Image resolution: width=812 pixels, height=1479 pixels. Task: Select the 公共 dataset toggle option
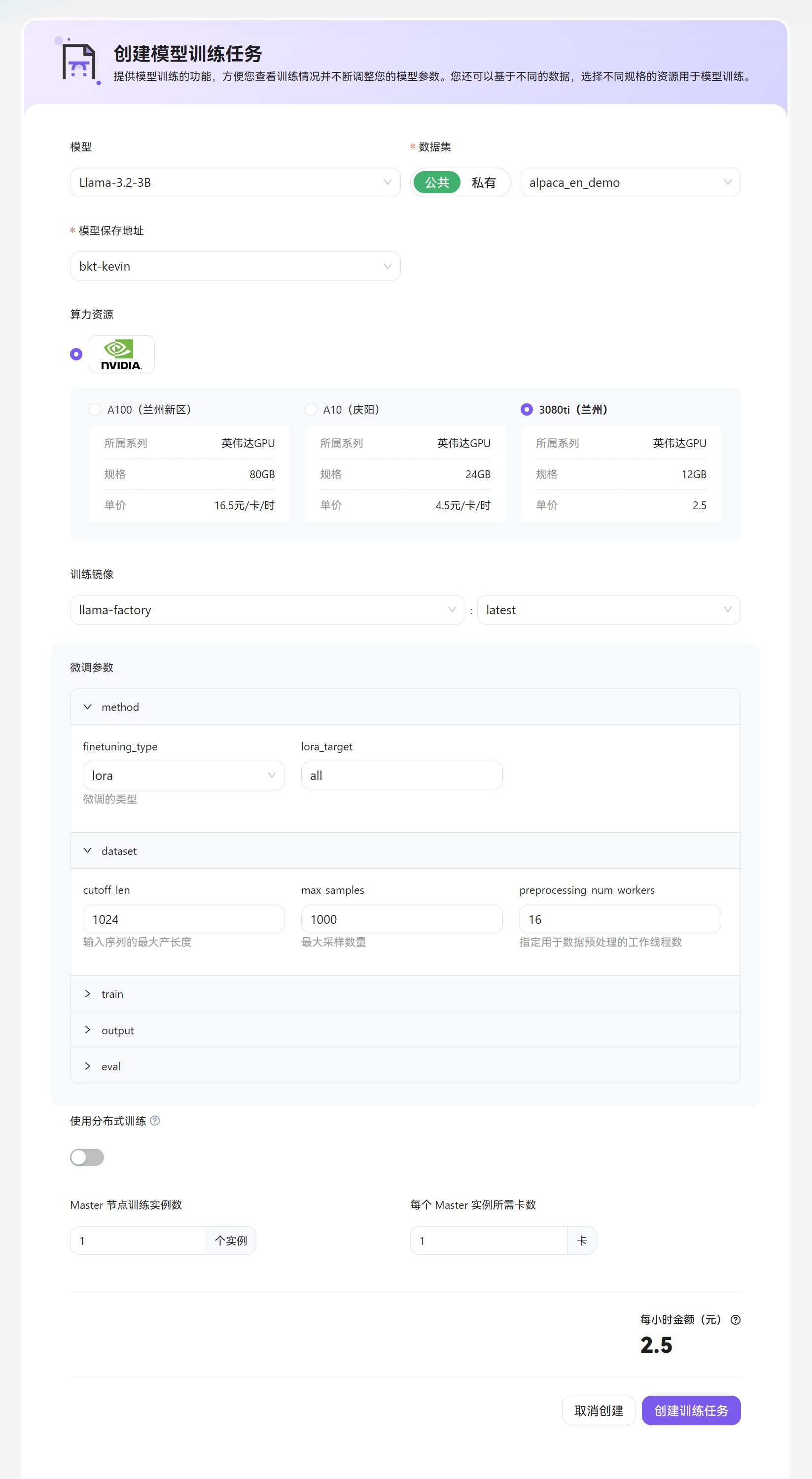pyautogui.click(x=436, y=182)
